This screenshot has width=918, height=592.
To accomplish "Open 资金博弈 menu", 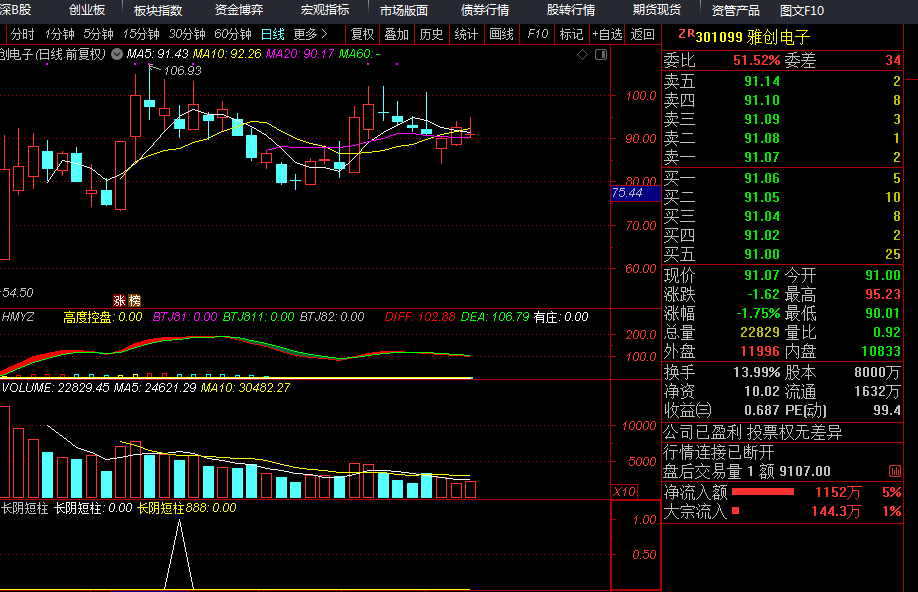I will [x=239, y=10].
